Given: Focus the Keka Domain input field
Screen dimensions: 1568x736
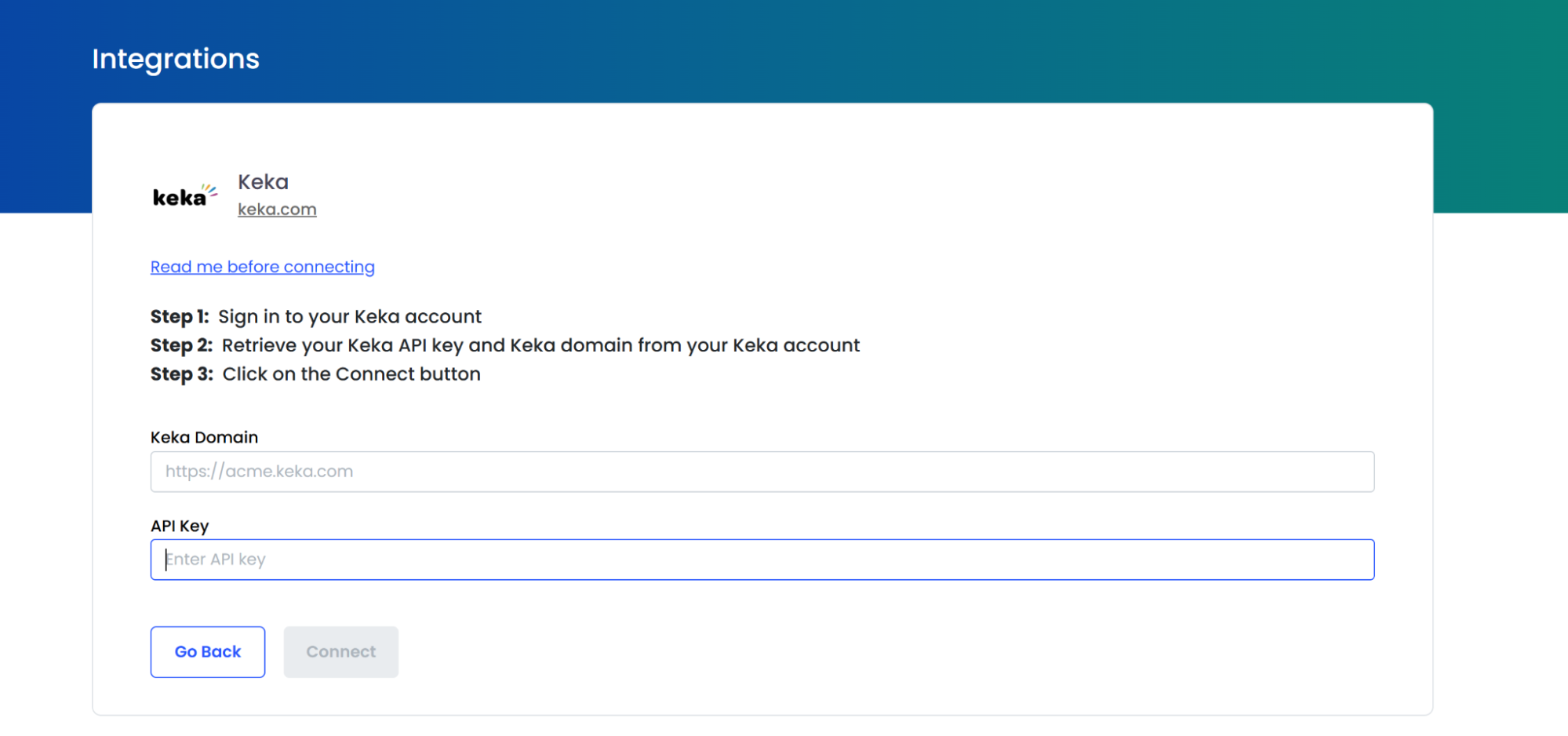Looking at the screenshot, I should click(761, 472).
